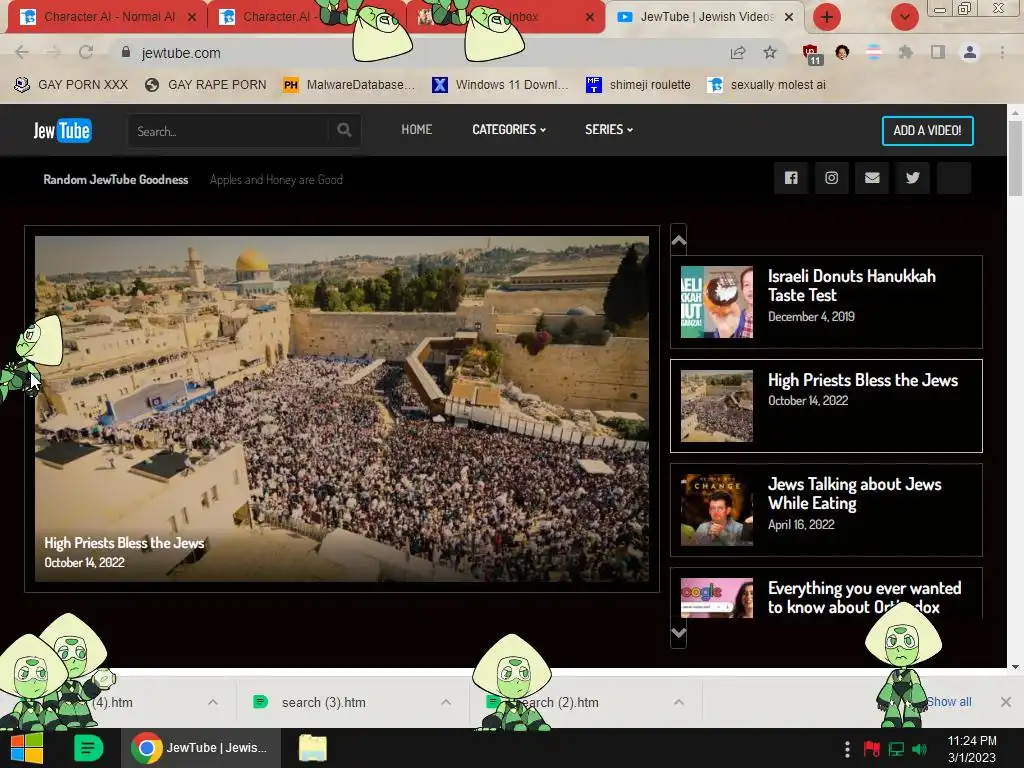Open Jews Talking about Jews While Eating
1024x768 pixels.
point(854,494)
